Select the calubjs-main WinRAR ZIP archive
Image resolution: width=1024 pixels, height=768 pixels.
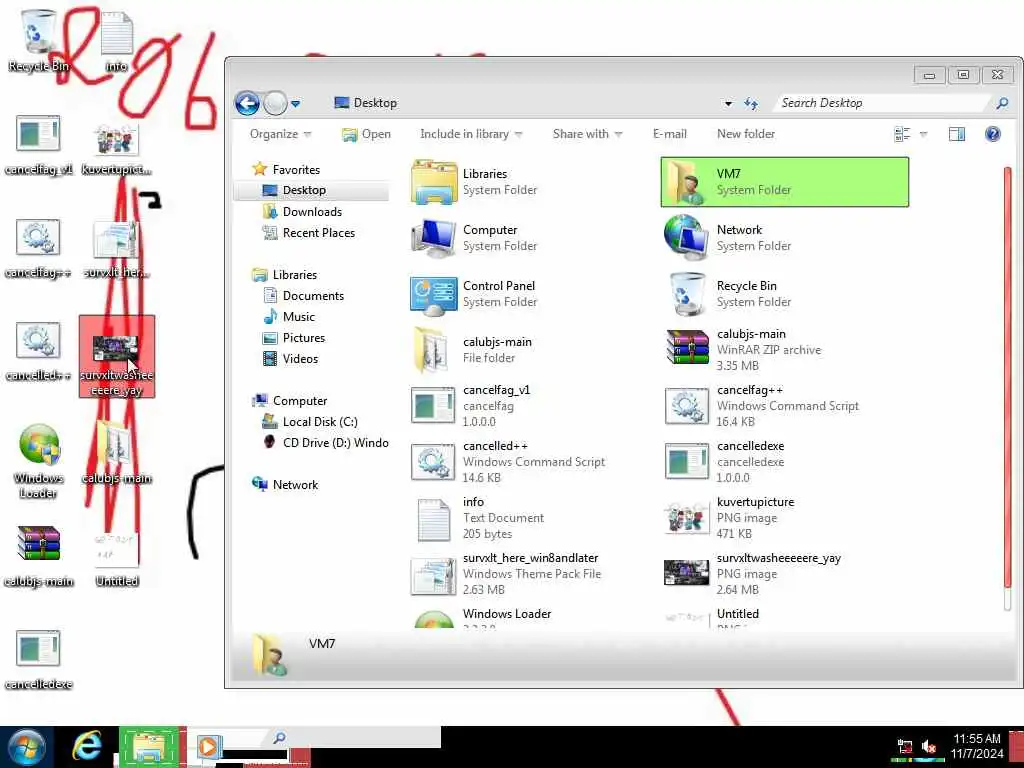[687, 346]
